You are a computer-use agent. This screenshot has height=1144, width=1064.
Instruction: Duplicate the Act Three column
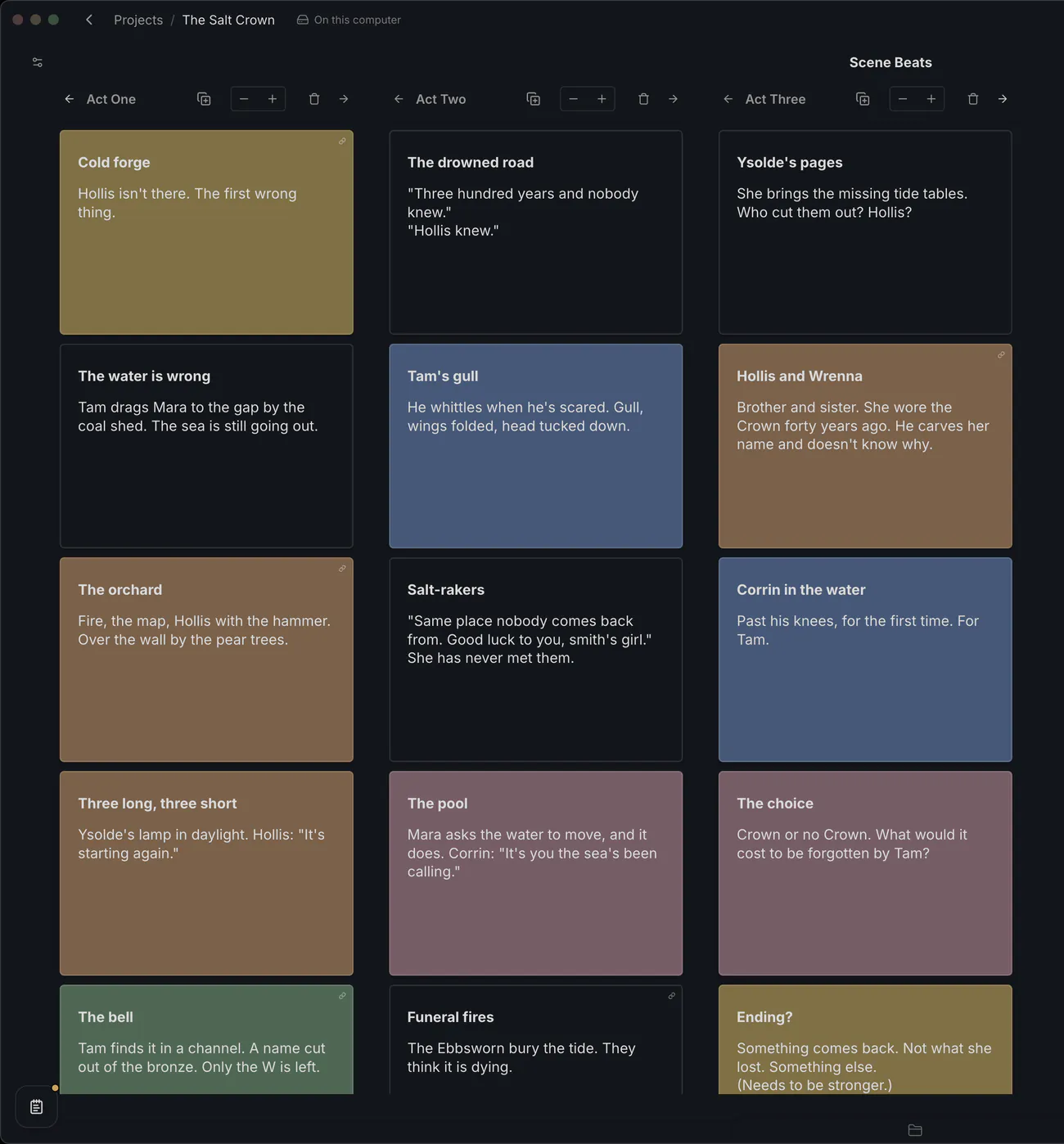(x=863, y=99)
